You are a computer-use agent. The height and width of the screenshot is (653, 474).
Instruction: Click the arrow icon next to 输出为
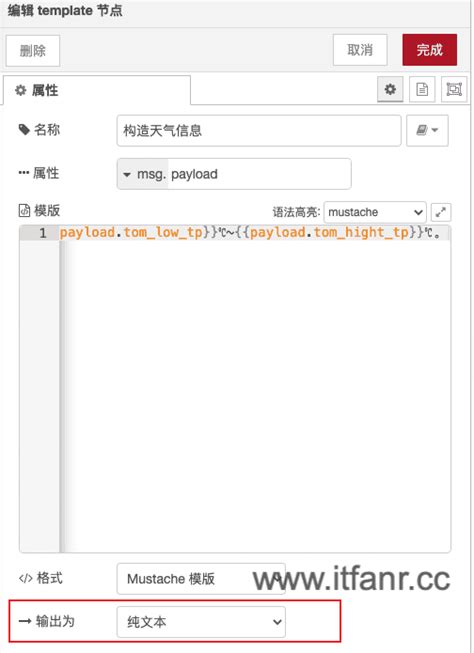point(25,621)
